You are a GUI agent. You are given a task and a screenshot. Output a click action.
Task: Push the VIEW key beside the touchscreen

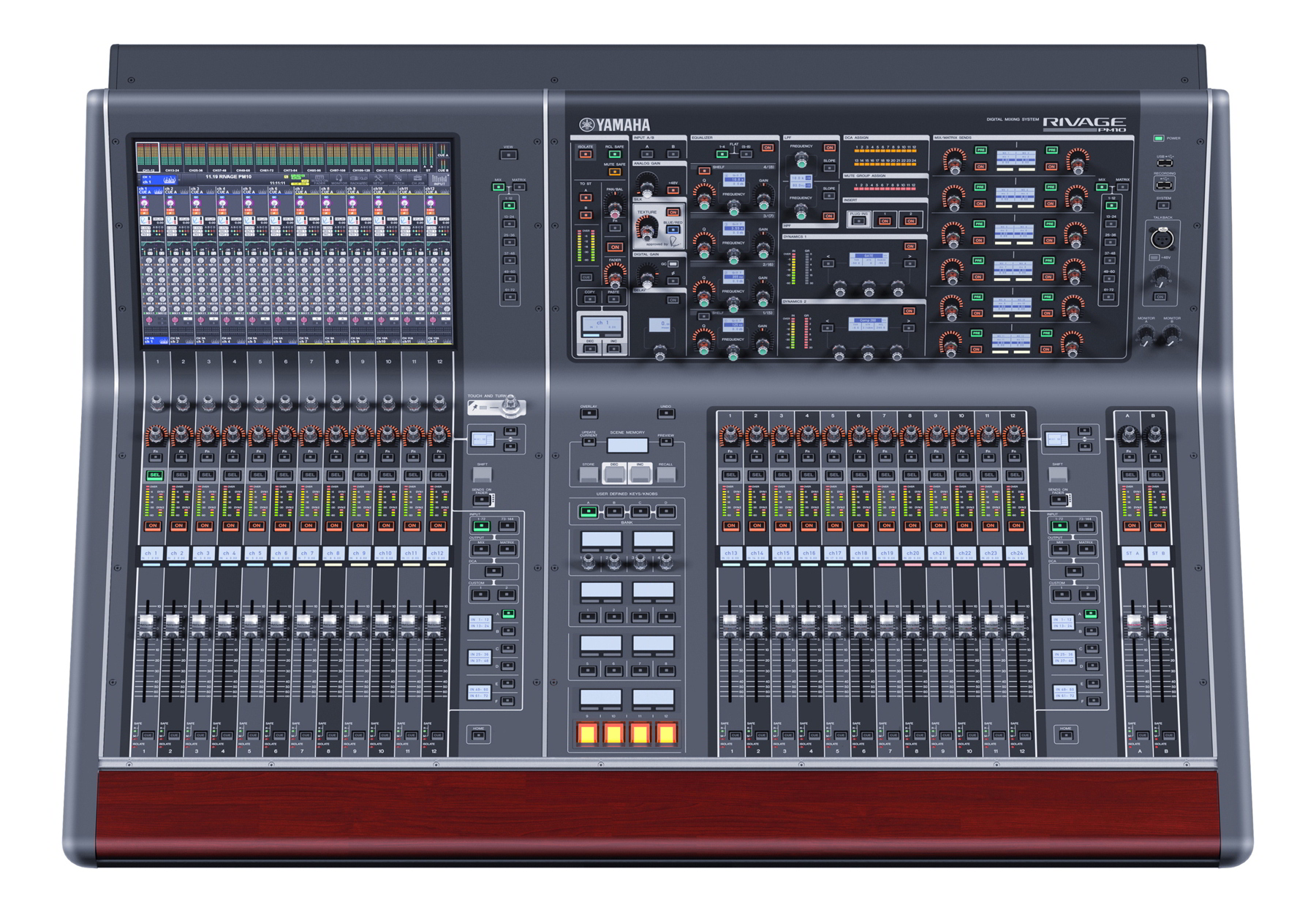point(508,155)
